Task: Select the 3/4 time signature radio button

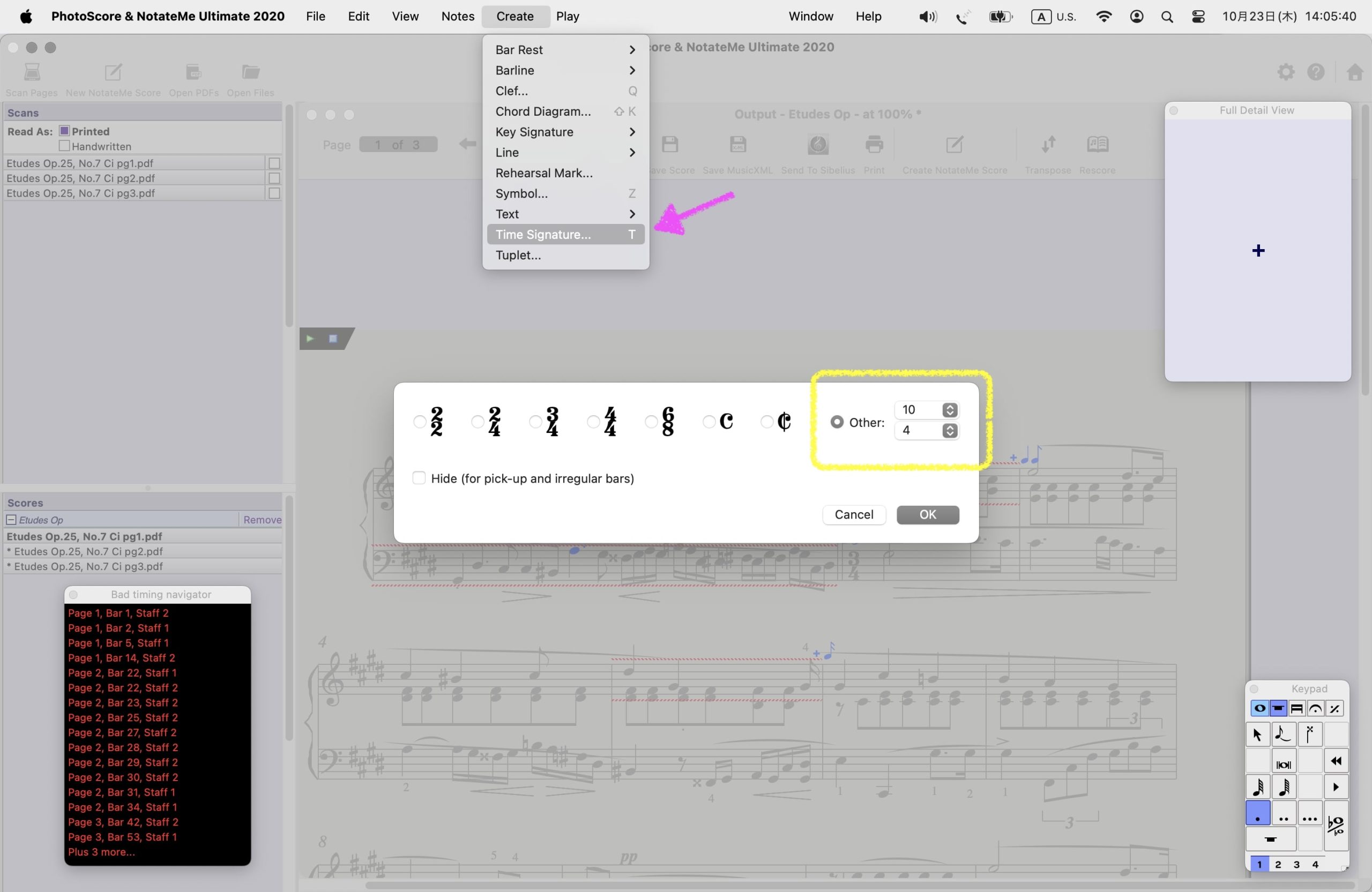Action: [x=535, y=422]
